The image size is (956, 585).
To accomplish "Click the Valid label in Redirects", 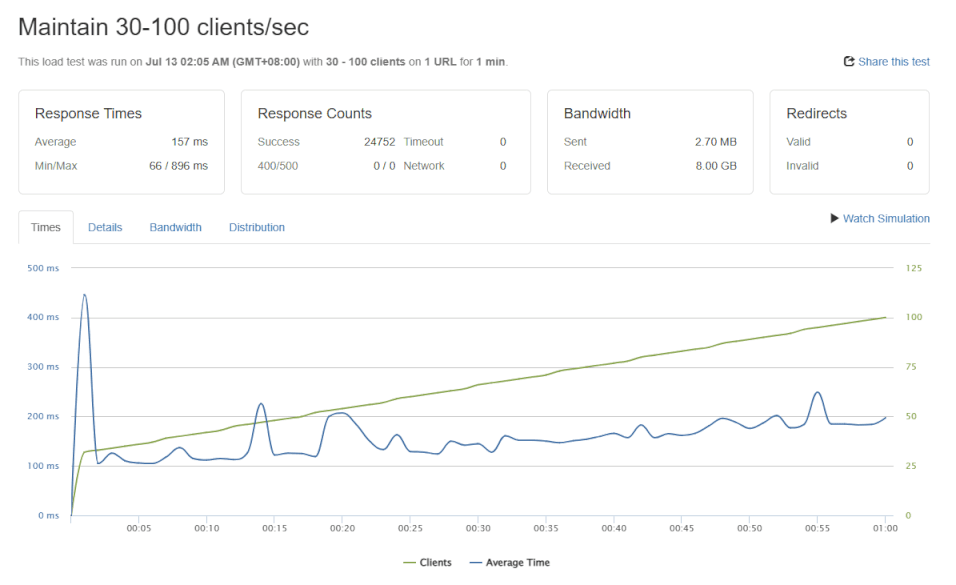I will pos(799,142).
